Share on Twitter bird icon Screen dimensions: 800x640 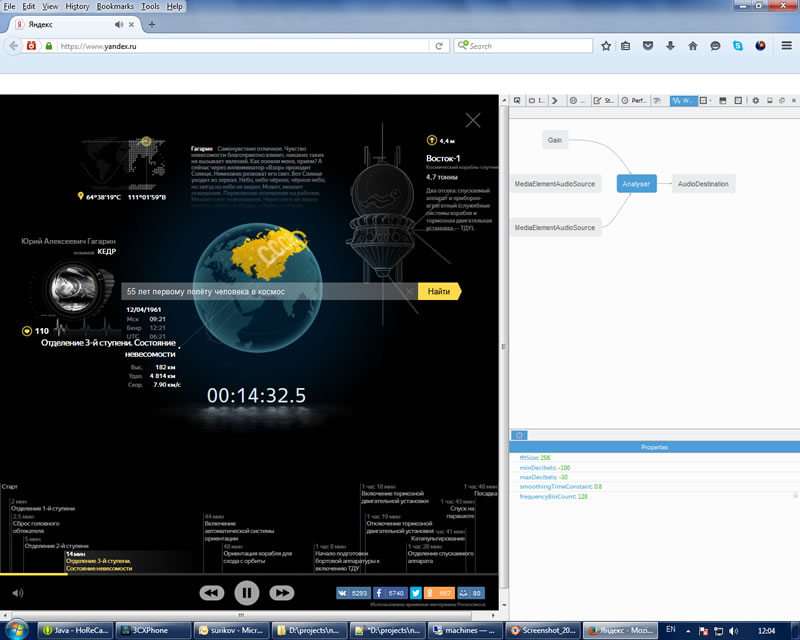pyautogui.click(x=416, y=593)
